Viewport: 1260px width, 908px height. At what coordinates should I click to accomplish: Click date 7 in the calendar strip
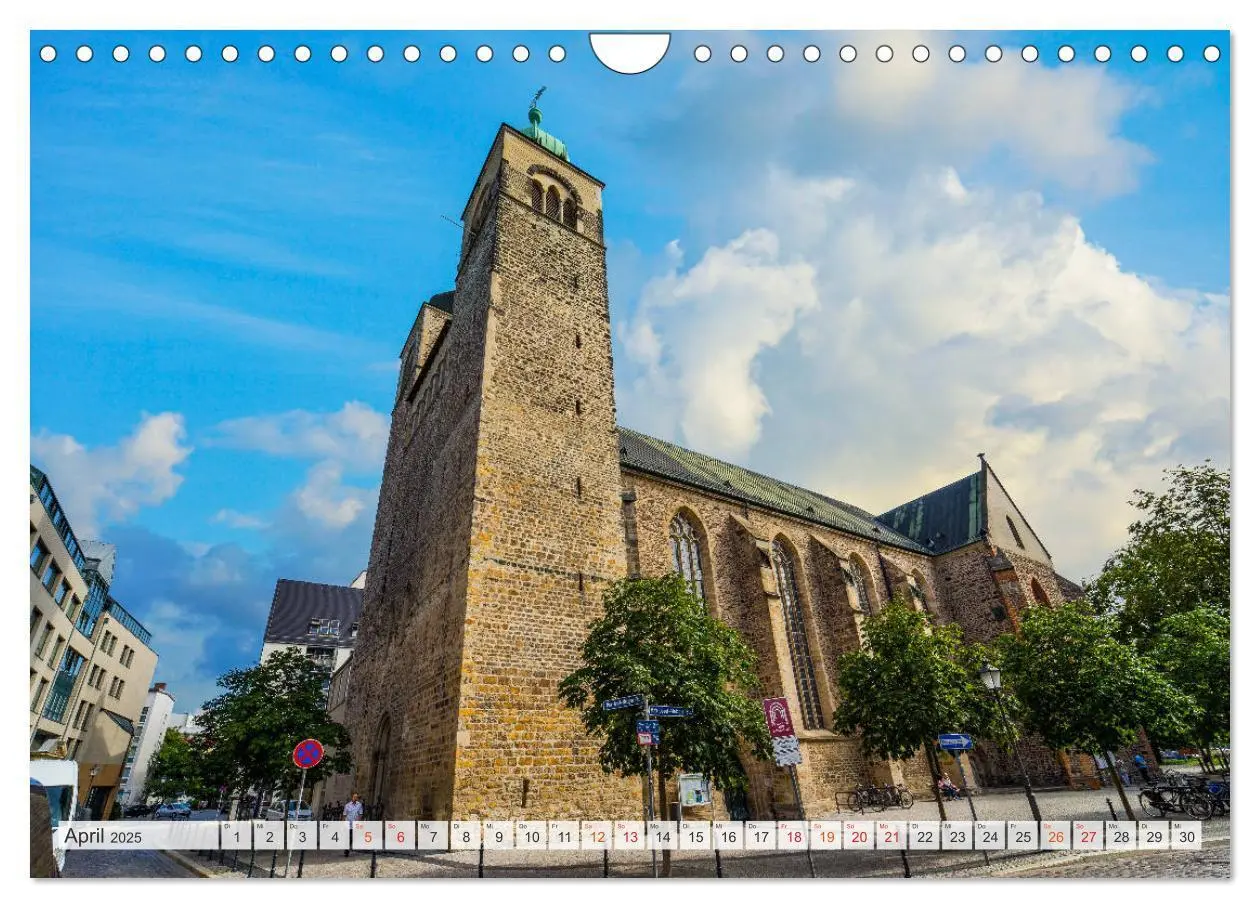click(x=433, y=836)
